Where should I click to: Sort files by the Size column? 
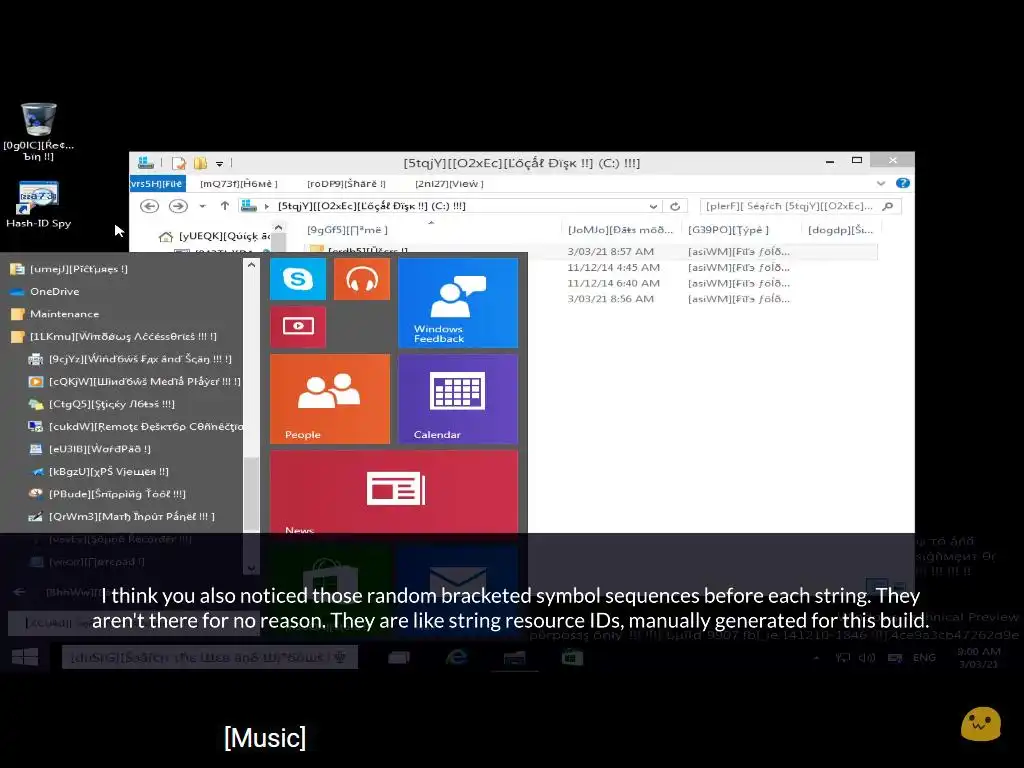pos(840,230)
